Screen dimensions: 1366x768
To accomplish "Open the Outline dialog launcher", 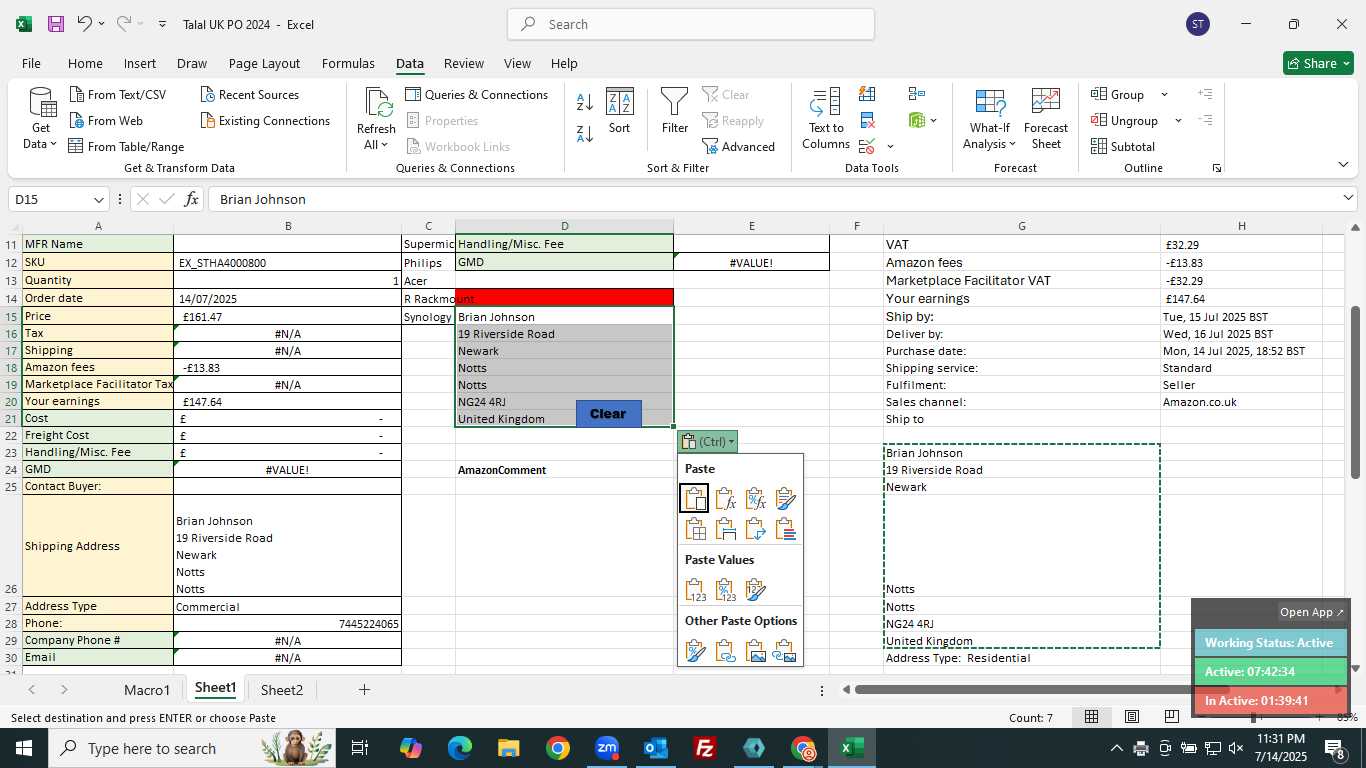I will click(x=1217, y=168).
